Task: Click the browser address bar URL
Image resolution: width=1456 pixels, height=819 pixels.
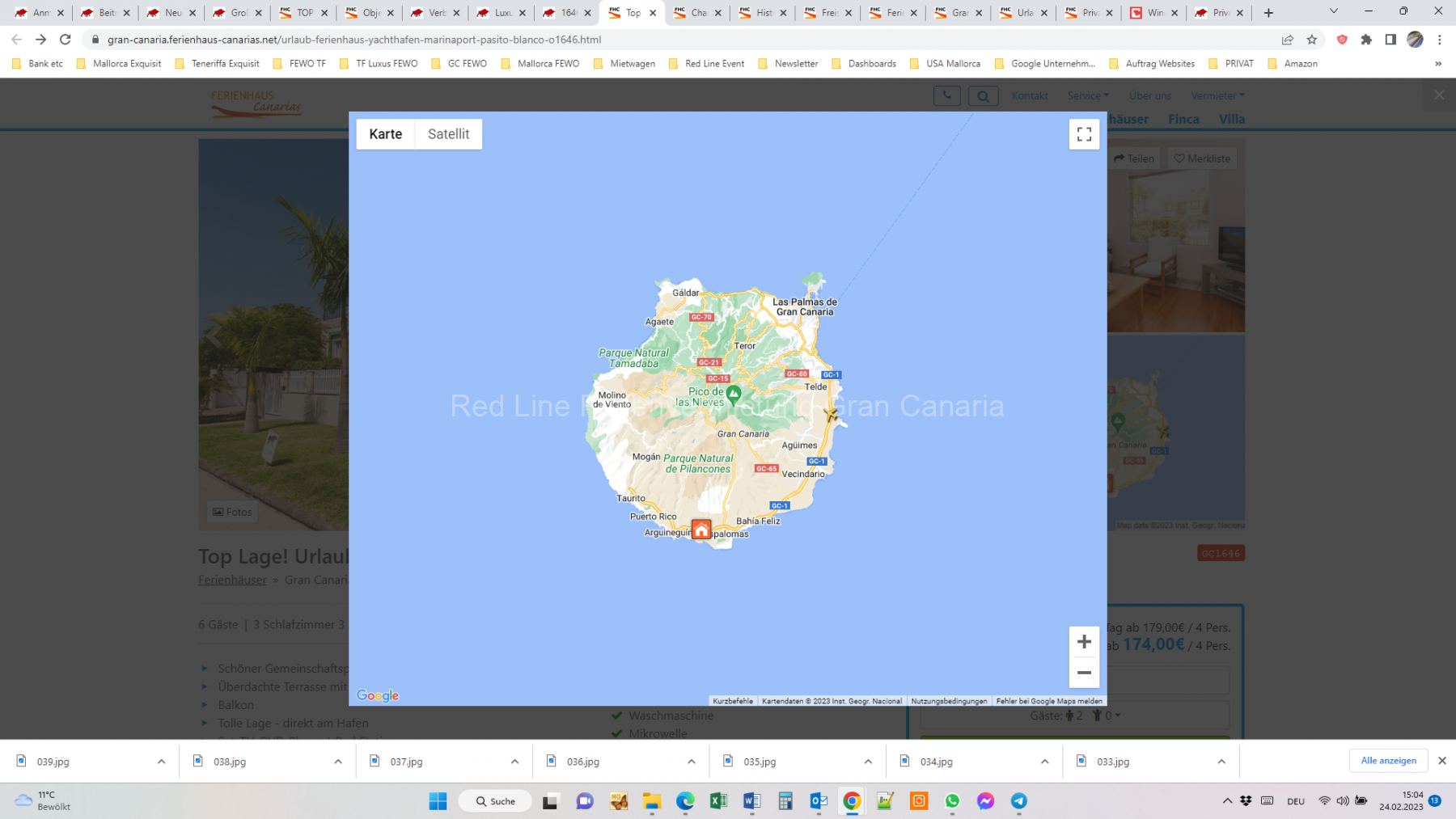Action: [x=354, y=40]
